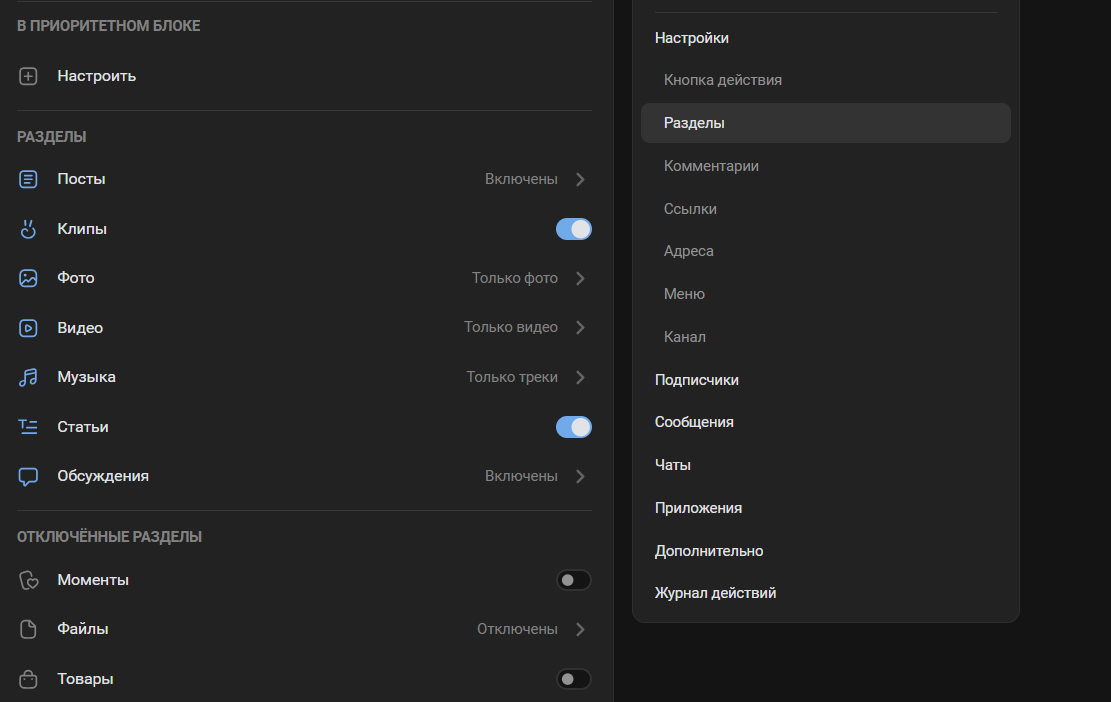
Task: Select Разделы menu item
Action: click(x=825, y=123)
